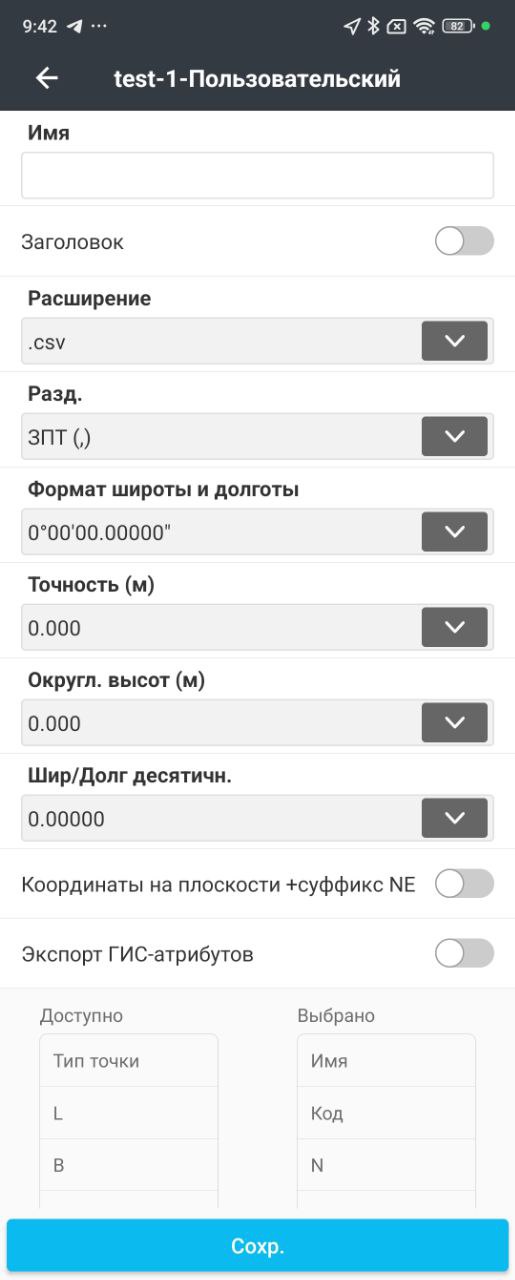This screenshot has height=1280, width=515.
Task: Expand the Точность (м) dropdown arrow
Action: [455, 627]
